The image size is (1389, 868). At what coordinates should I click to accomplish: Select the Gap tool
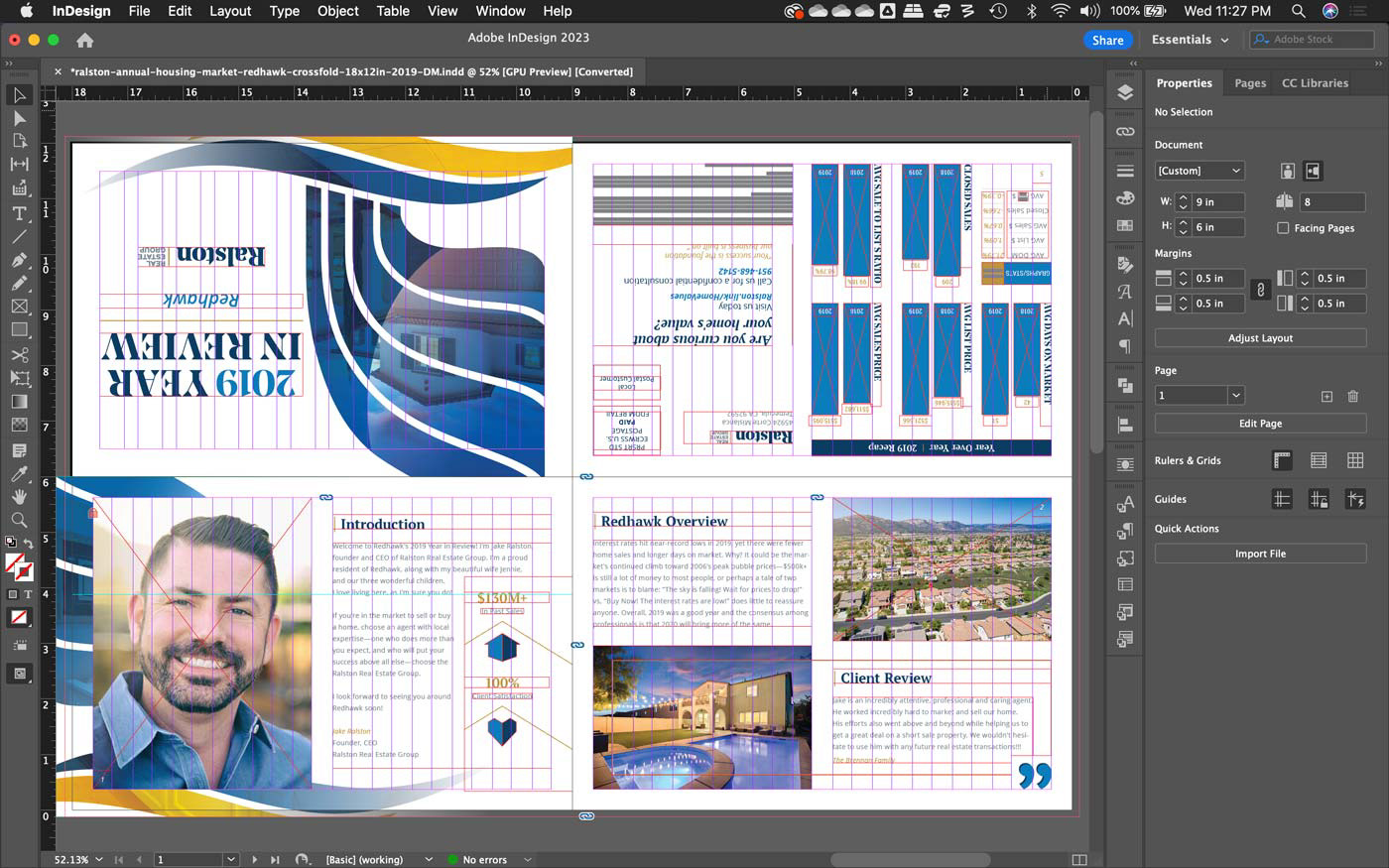click(19, 165)
